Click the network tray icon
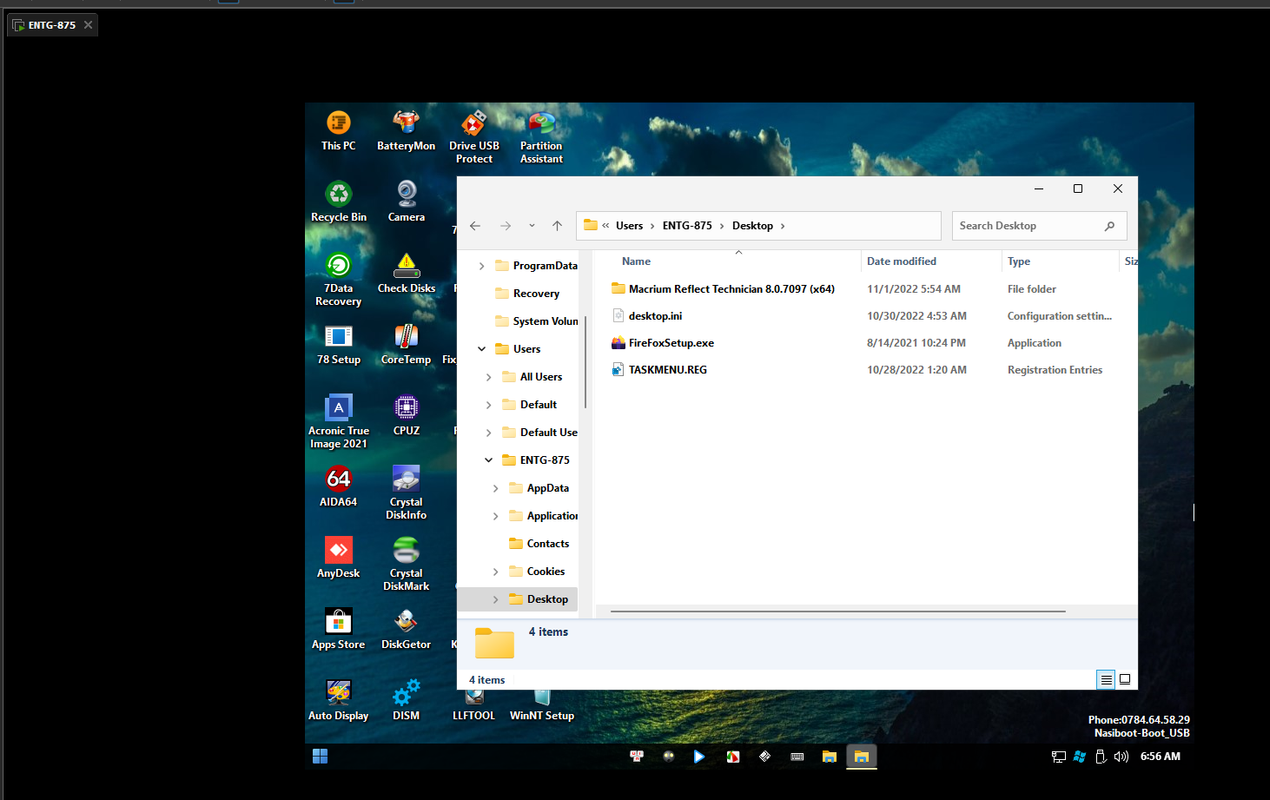Screen dimensions: 1270x800 1058,757
